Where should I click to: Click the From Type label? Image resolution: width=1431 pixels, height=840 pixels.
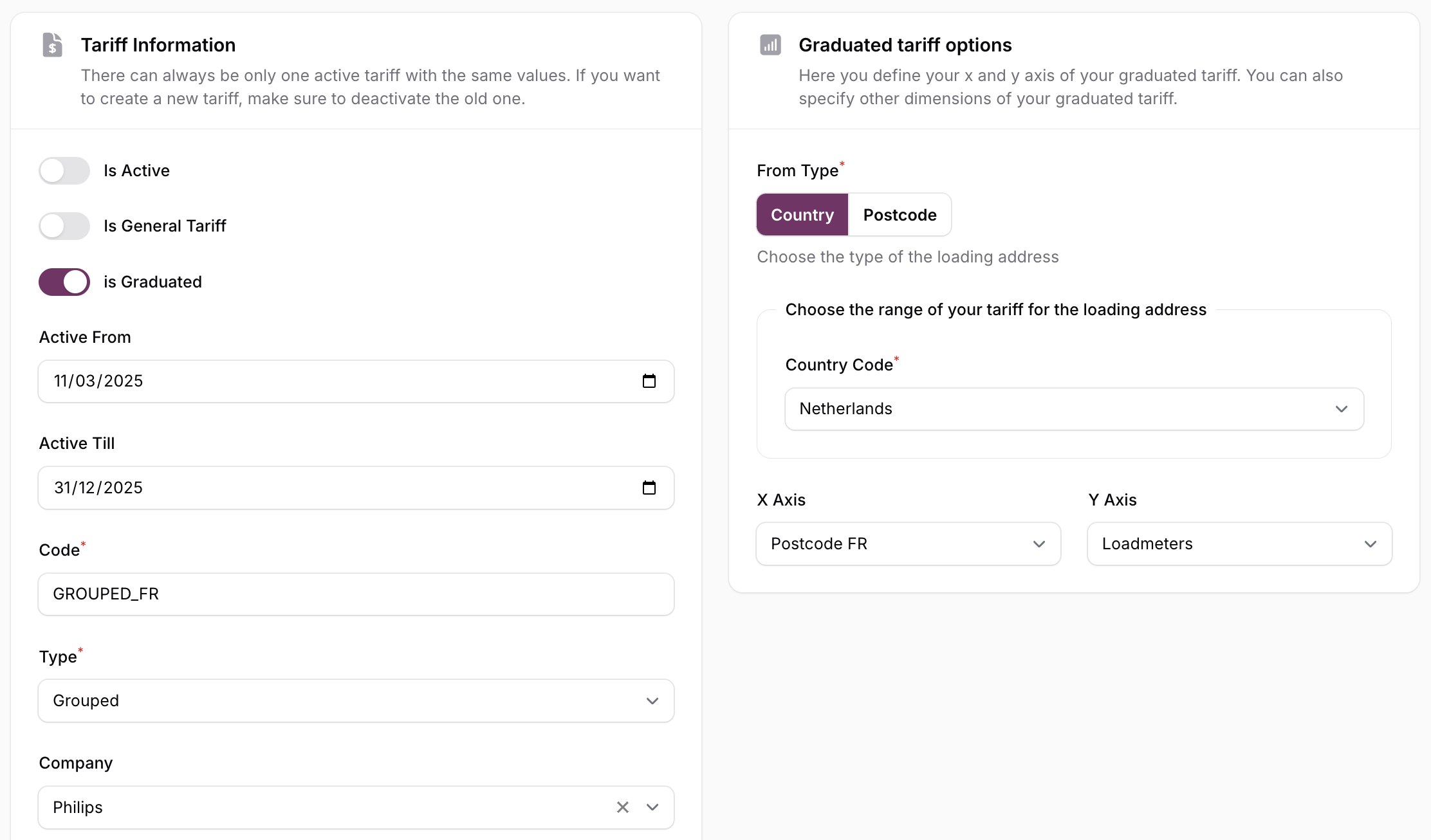click(x=798, y=170)
